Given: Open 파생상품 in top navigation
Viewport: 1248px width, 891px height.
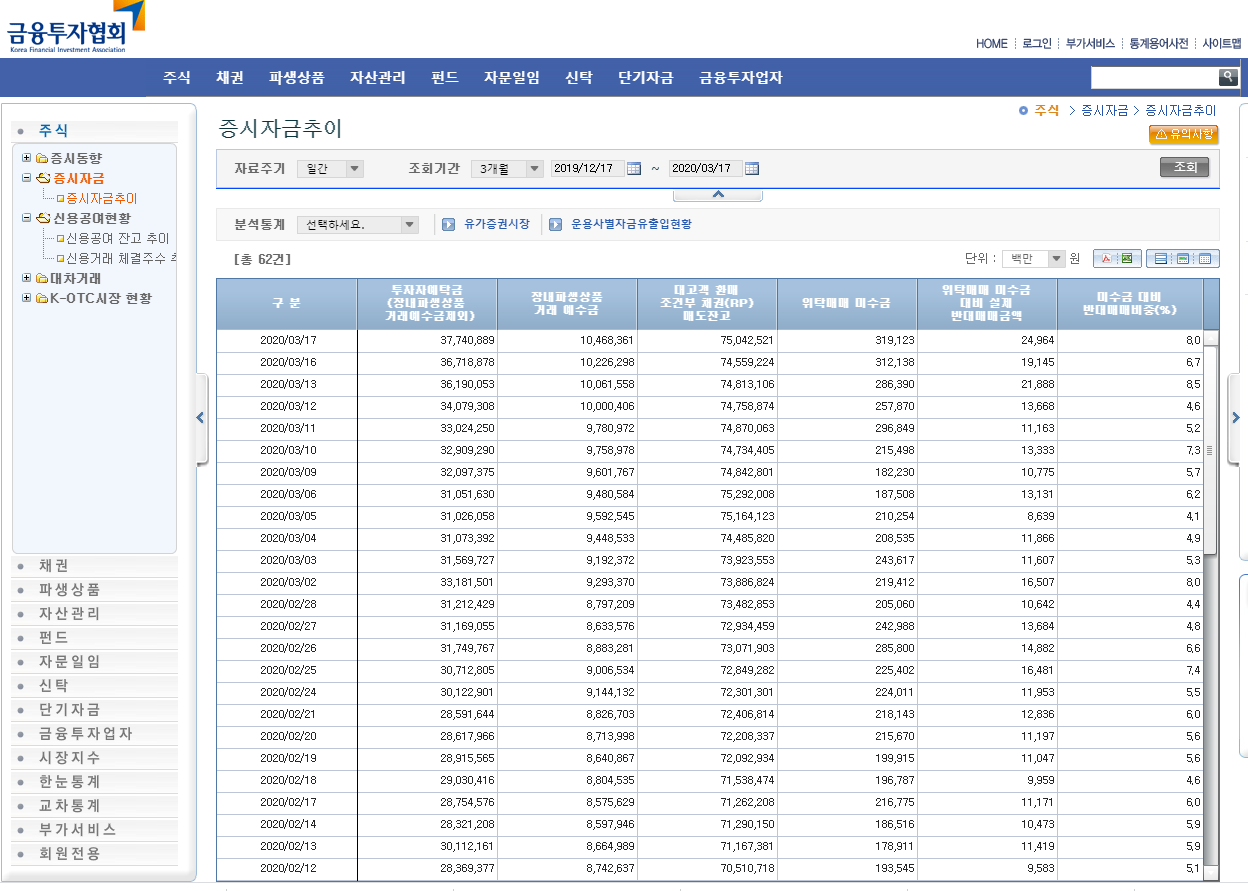Looking at the screenshot, I should pos(297,77).
